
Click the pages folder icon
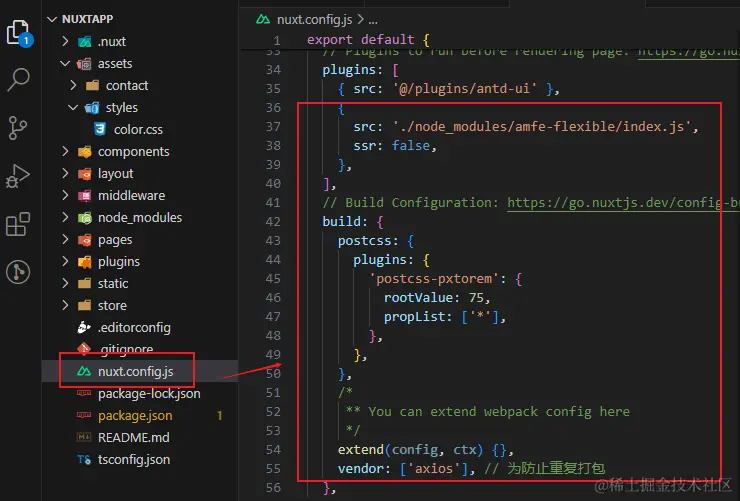[84, 240]
